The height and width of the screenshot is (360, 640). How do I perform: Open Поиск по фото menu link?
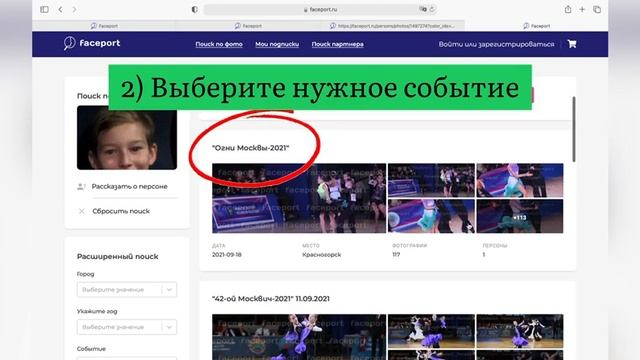pyautogui.click(x=219, y=44)
